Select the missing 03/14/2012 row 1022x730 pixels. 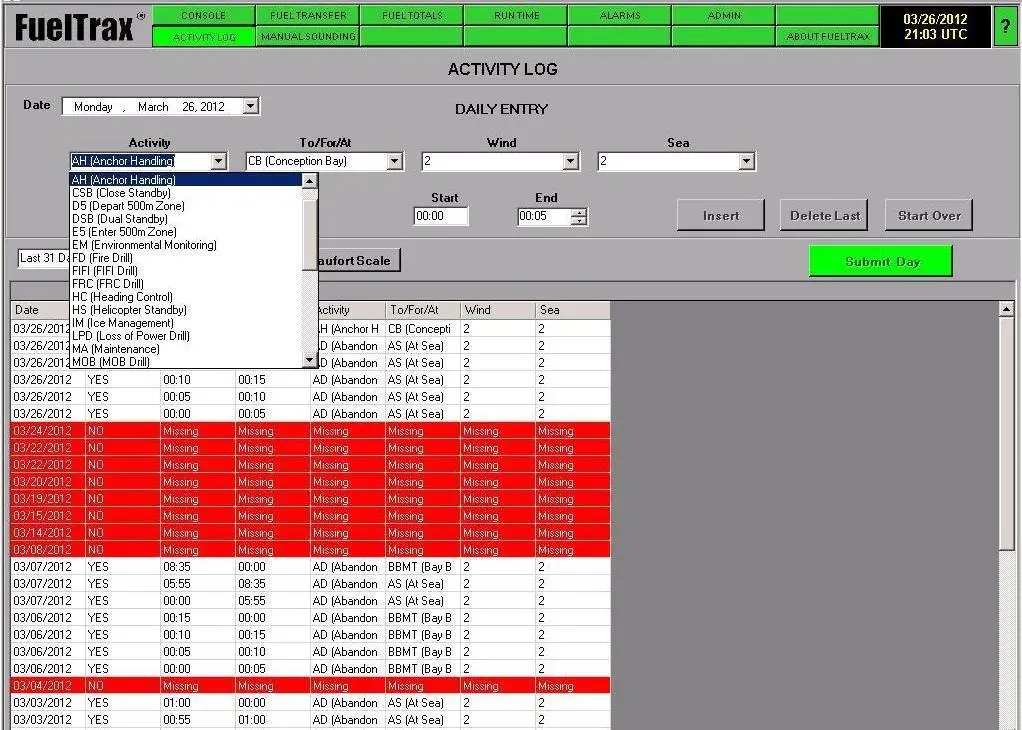310,533
